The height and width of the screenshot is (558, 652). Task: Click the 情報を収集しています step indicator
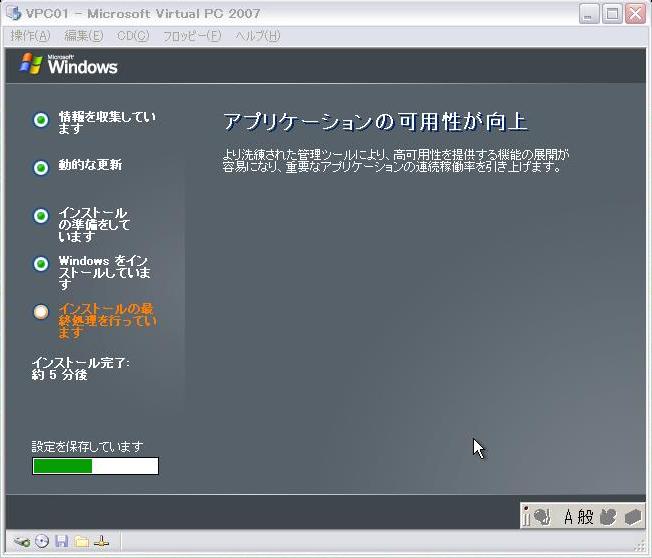click(x=41, y=120)
